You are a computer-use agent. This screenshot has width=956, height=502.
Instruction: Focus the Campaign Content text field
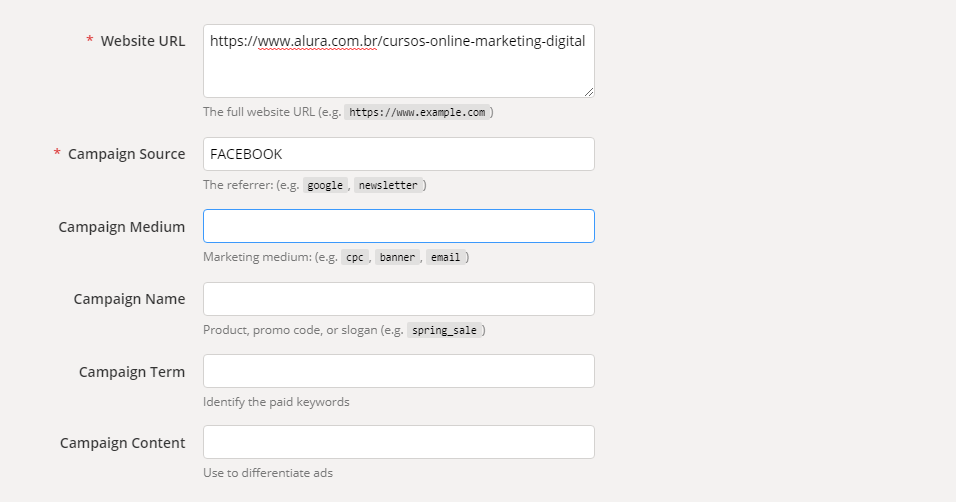tap(398, 442)
